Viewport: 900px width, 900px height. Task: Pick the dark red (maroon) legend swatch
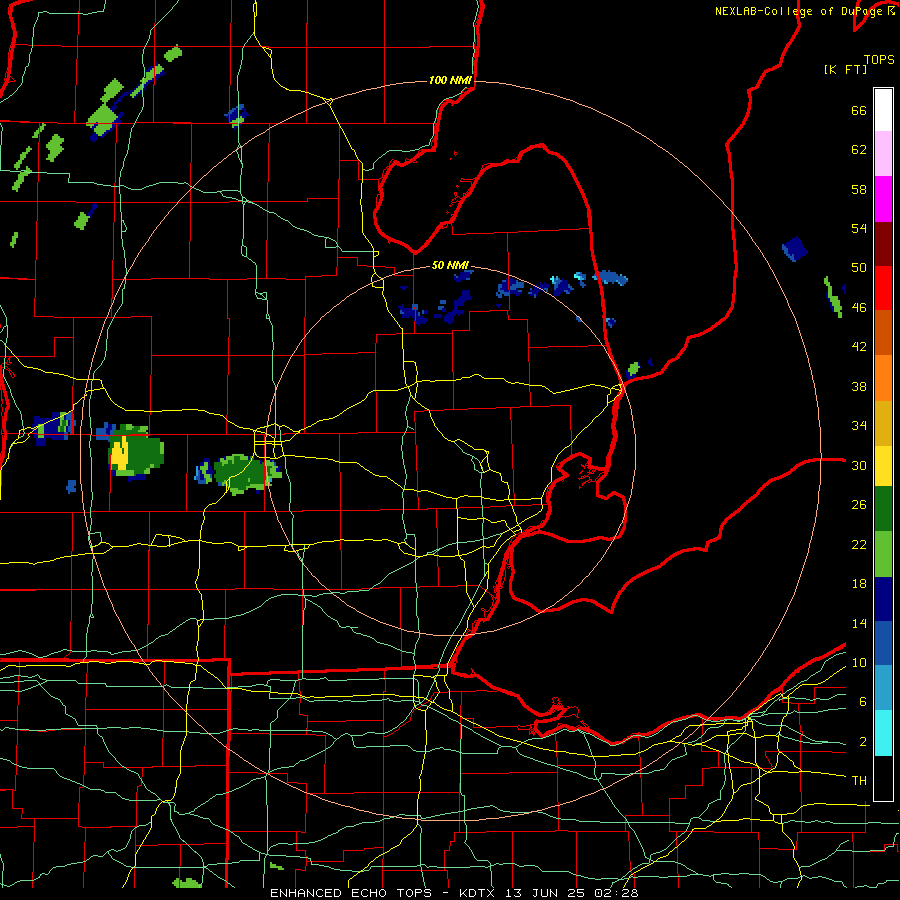point(883,244)
